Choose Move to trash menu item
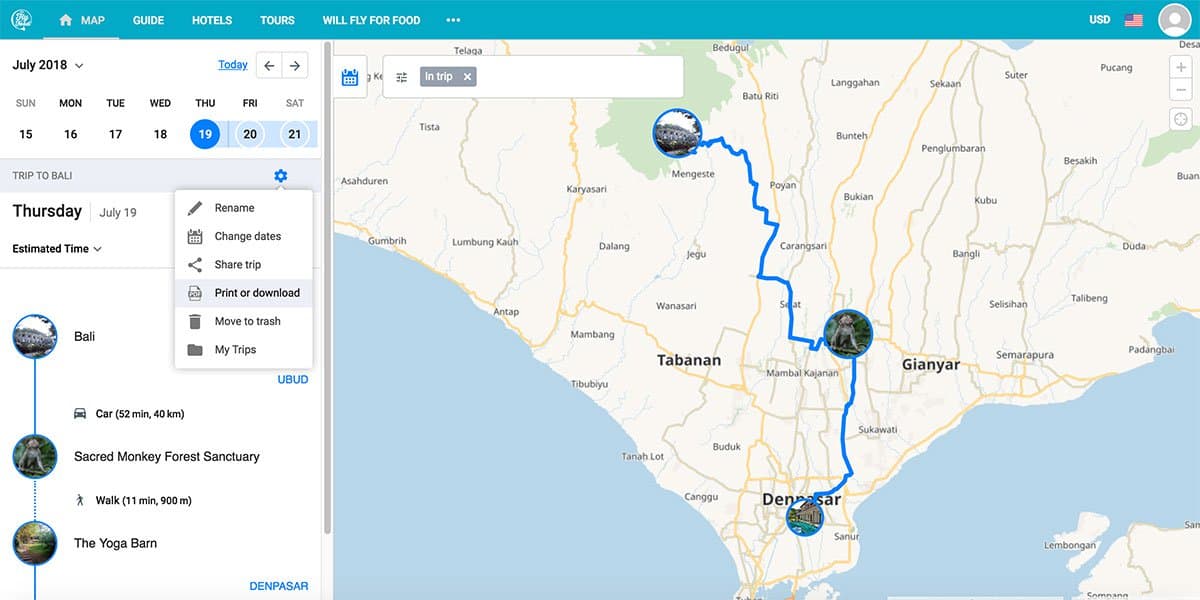1200x600 pixels. click(244, 321)
